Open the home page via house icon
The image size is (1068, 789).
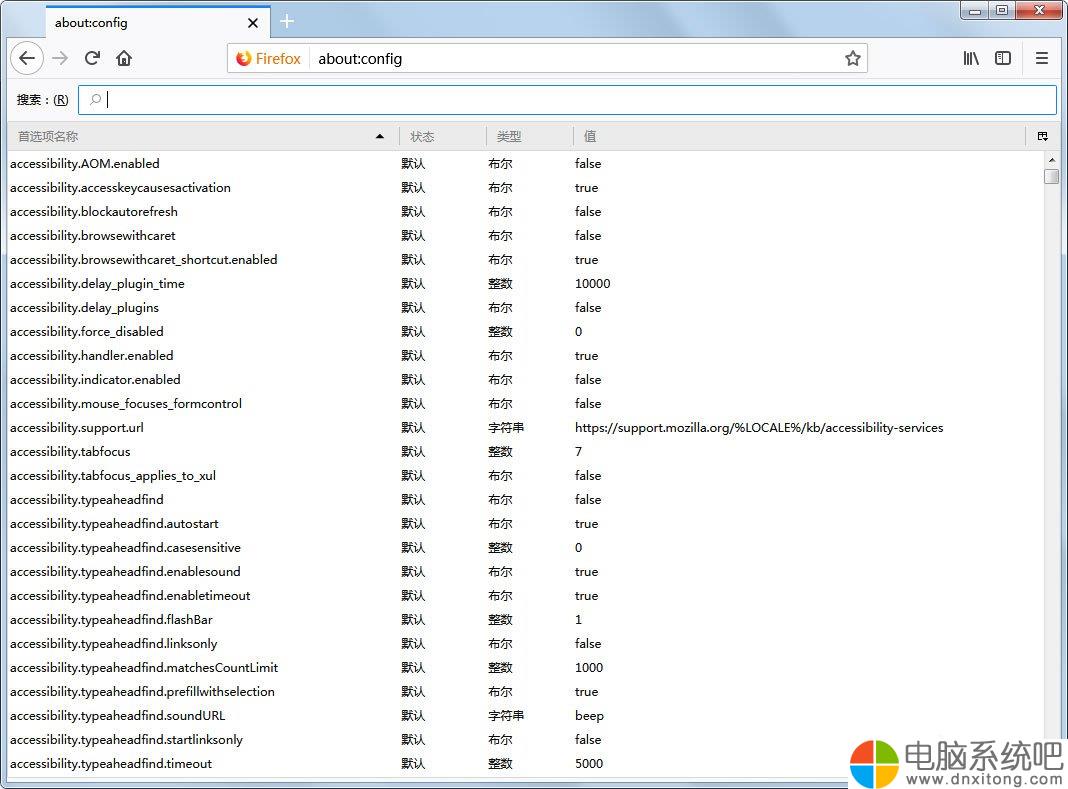point(124,59)
